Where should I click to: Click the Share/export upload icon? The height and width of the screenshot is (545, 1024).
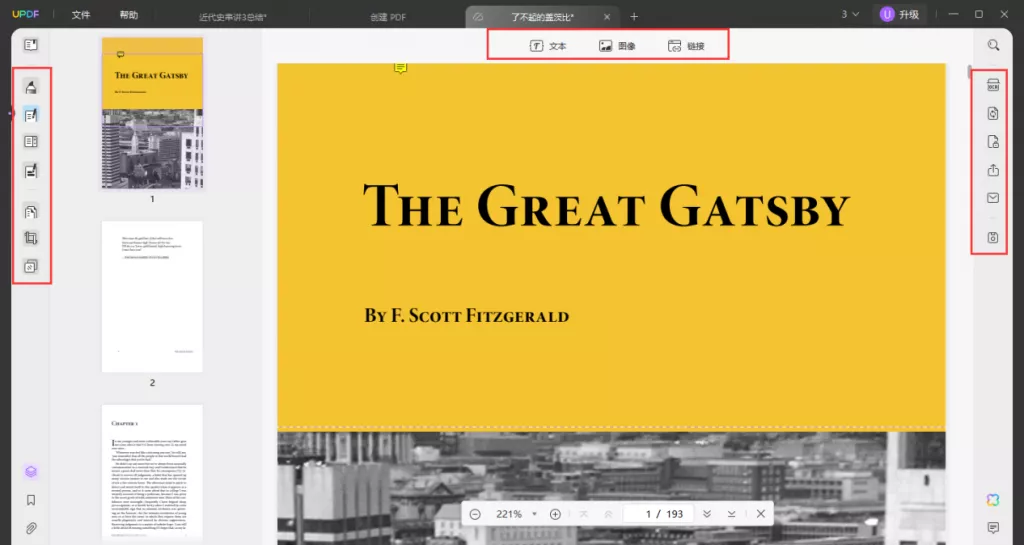pyautogui.click(x=993, y=170)
